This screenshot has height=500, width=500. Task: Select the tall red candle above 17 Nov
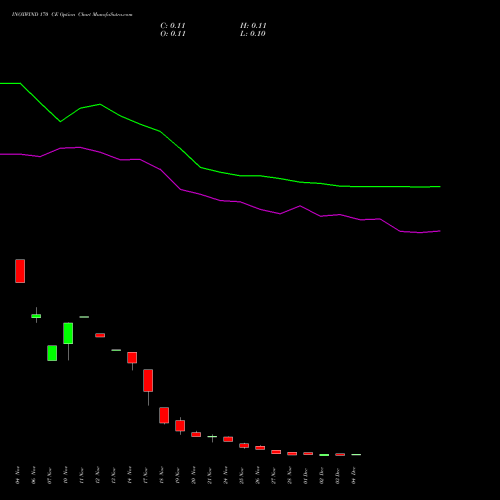148,380
